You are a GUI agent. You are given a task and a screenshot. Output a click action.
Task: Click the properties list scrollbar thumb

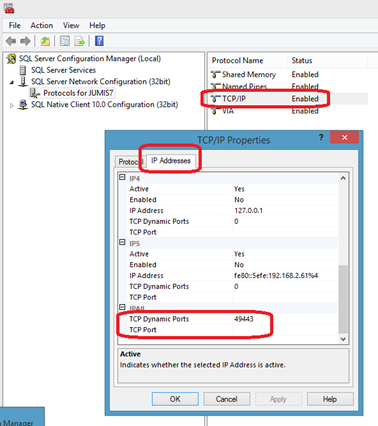coord(343,299)
